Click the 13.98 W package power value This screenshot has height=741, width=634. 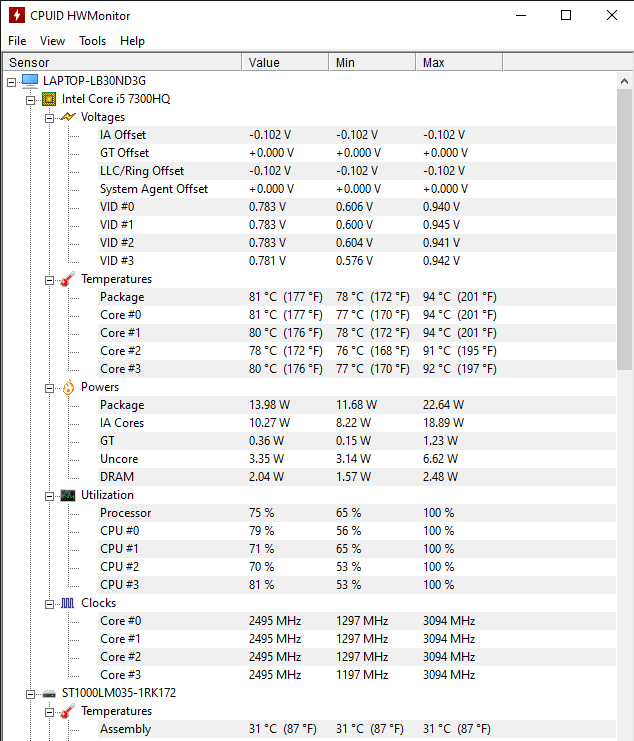269,405
